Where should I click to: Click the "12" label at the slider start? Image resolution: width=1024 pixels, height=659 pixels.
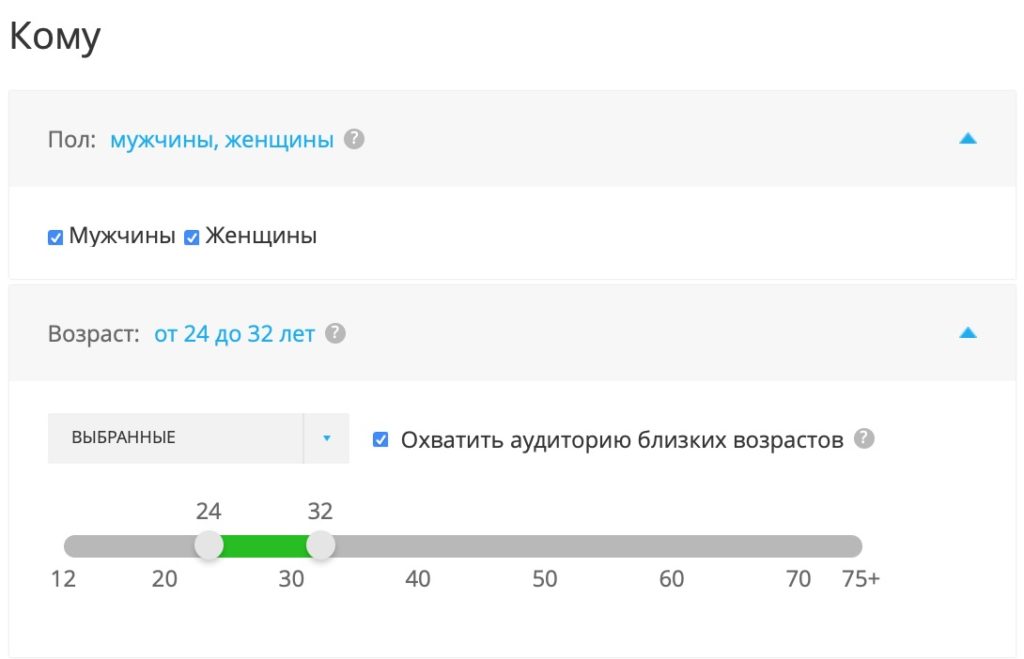tap(65, 578)
